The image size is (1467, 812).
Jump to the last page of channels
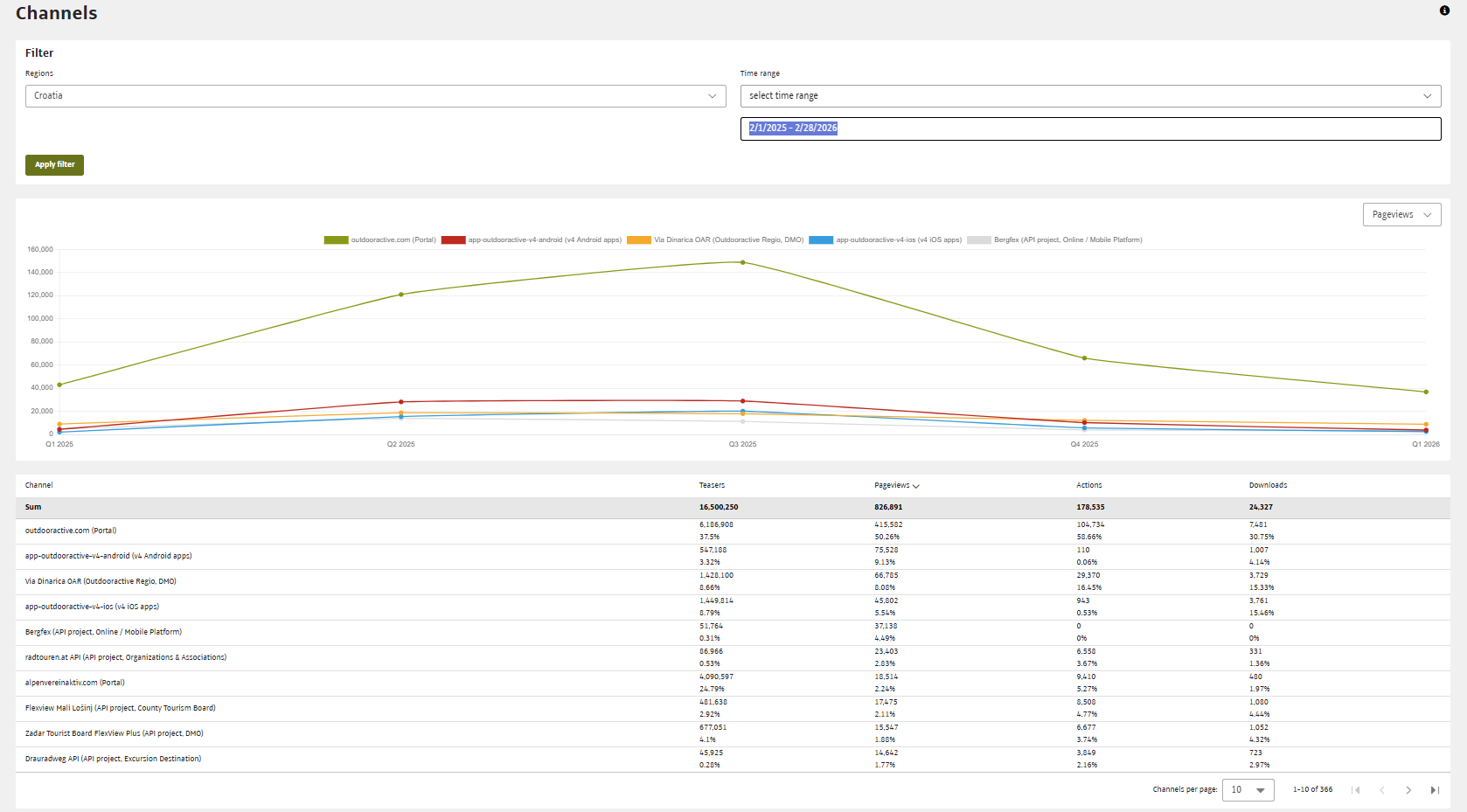point(1435,790)
